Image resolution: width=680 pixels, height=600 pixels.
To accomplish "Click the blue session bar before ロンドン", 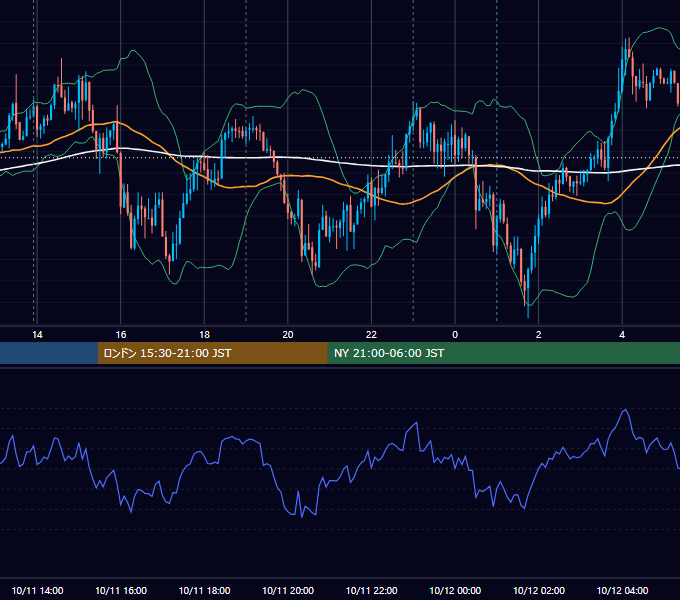I will coord(49,353).
